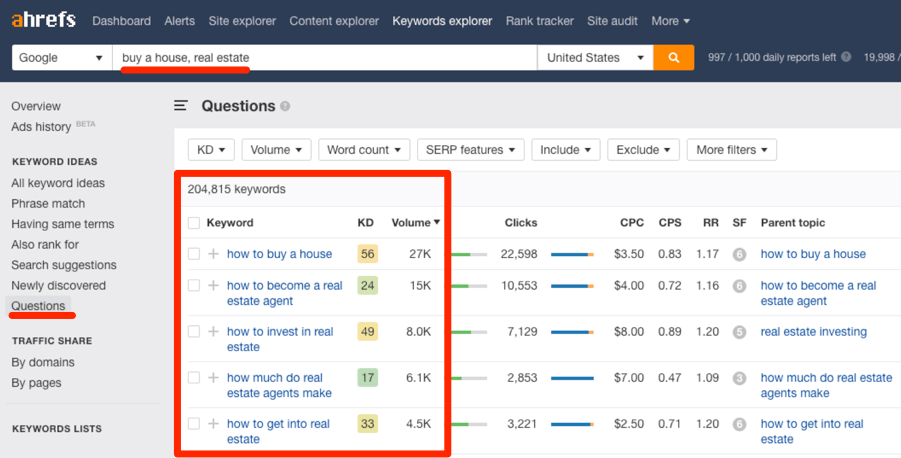Tick the select-all checkbox in Keyword header
The height and width of the screenshot is (458, 901).
coord(194,223)
